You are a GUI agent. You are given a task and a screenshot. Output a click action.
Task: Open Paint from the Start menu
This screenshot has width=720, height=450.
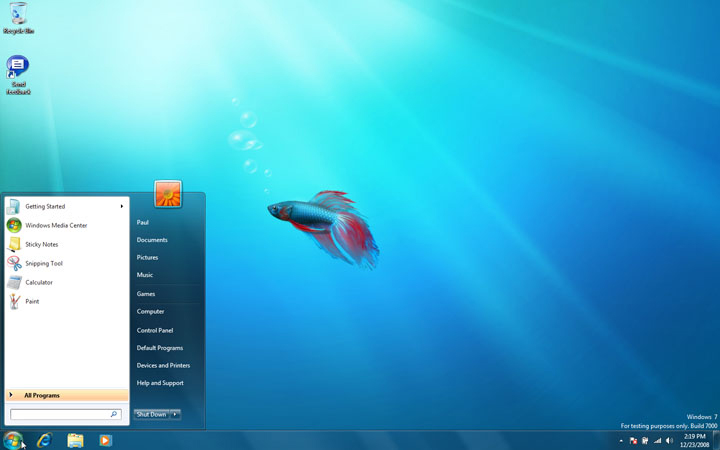pyautogui.click(x=32, y=301)
